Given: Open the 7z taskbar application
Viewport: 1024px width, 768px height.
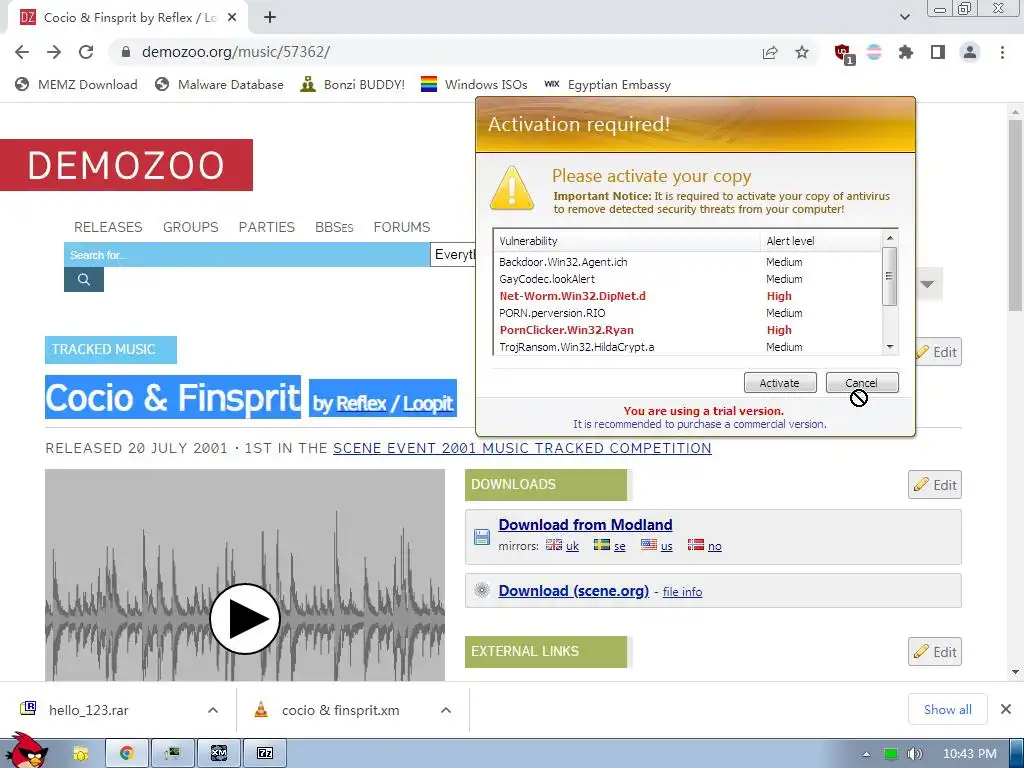Looking at the screenshot, I should pos(264,753).
